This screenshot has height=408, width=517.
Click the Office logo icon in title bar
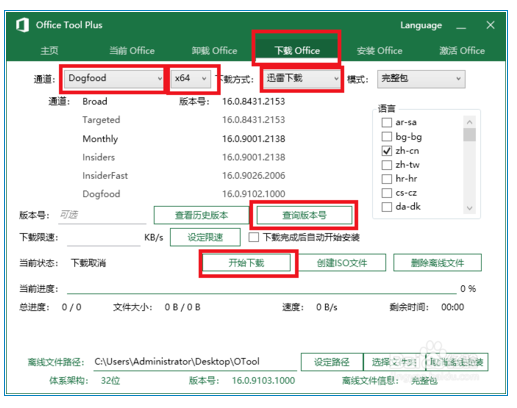[x=22, y=25]
